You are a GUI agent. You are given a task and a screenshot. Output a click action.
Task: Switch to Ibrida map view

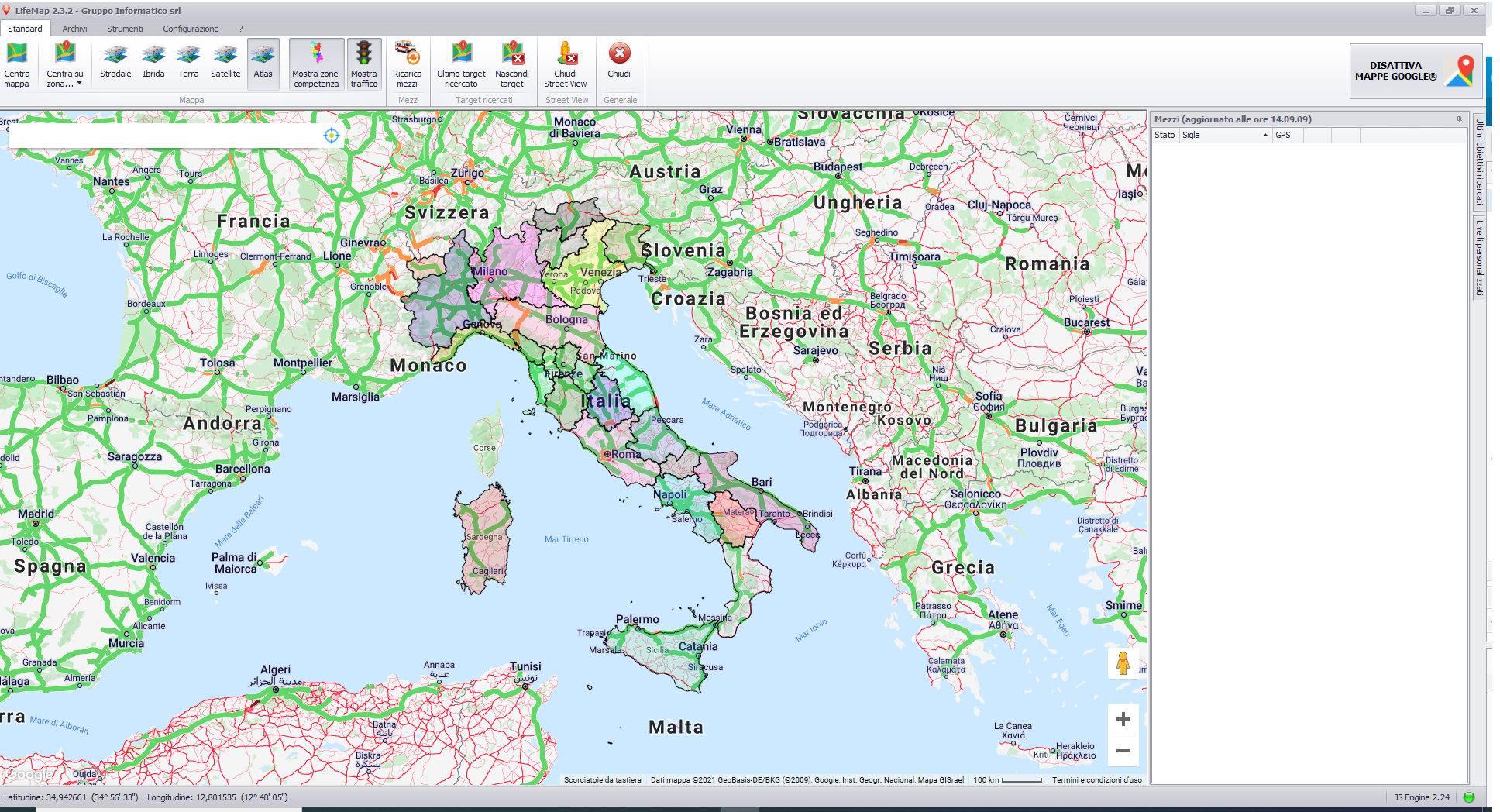(153, 64)
